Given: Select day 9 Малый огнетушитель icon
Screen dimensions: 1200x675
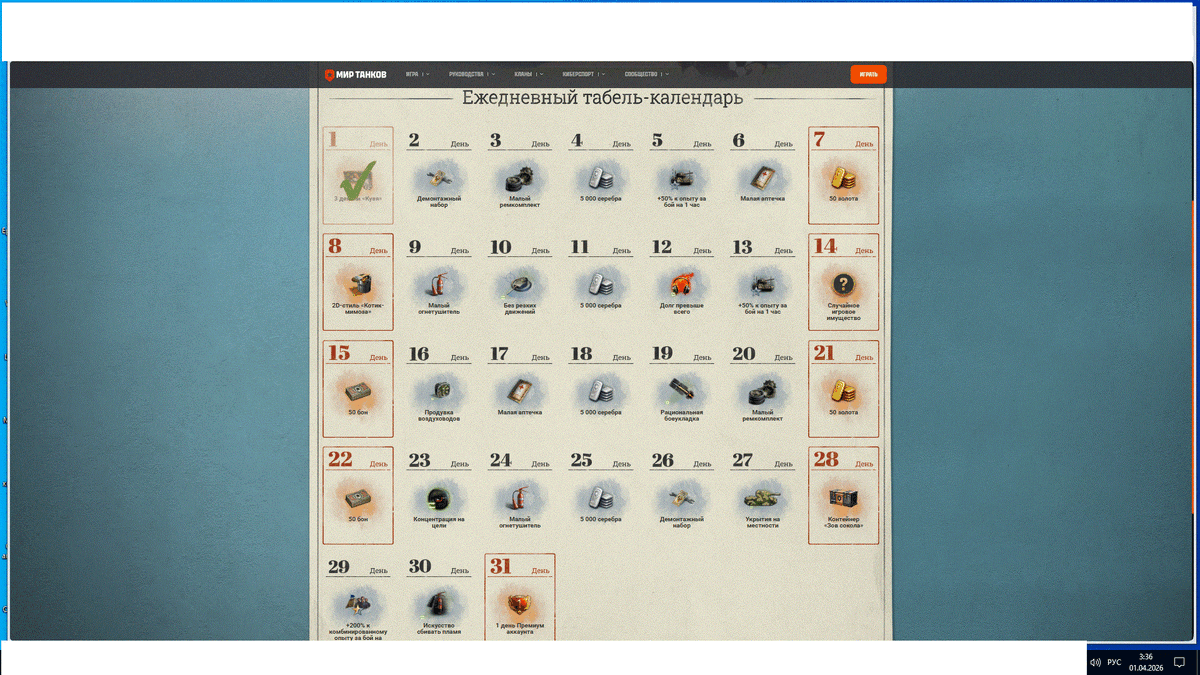Looking at the screenshot, I should pos(439,284).
